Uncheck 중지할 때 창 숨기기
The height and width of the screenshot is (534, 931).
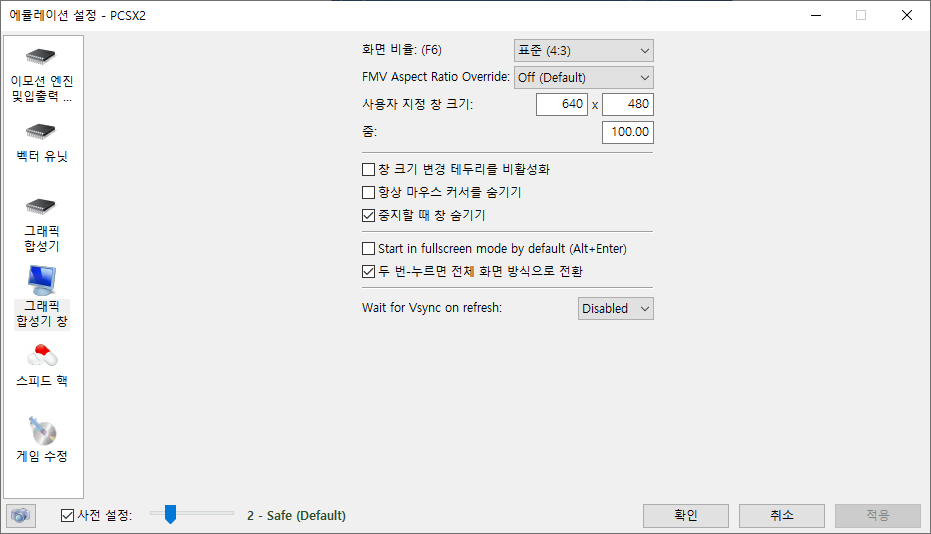(x=368, y=215)
